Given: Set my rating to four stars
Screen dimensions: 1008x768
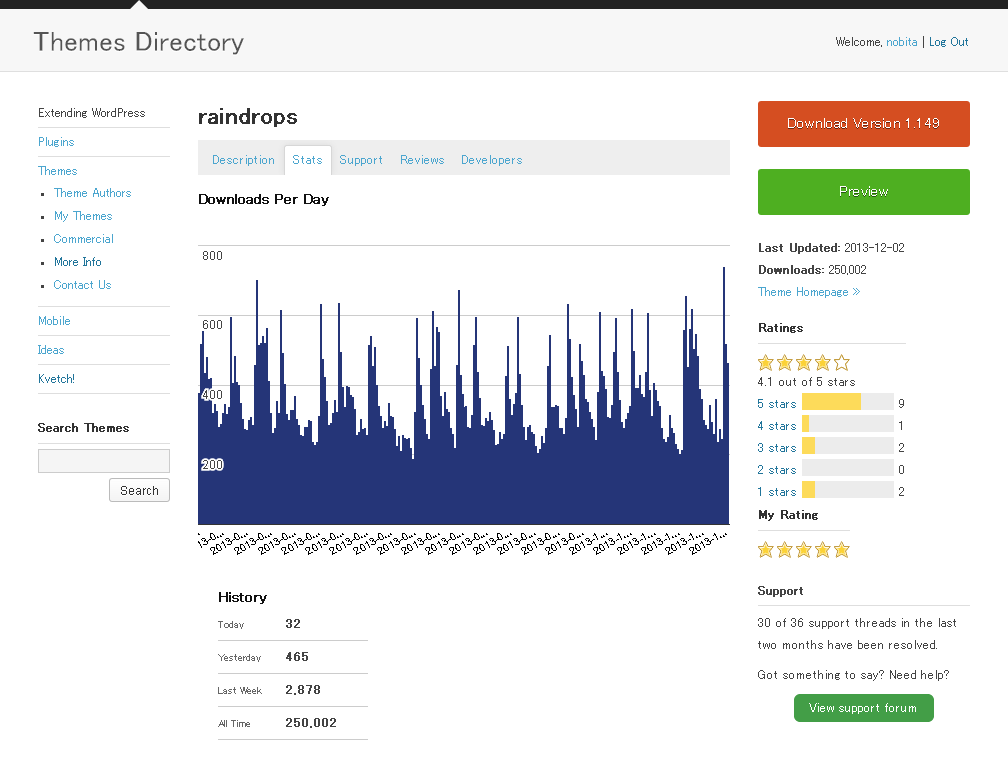Looking at the screenshot, I should 822,549.
